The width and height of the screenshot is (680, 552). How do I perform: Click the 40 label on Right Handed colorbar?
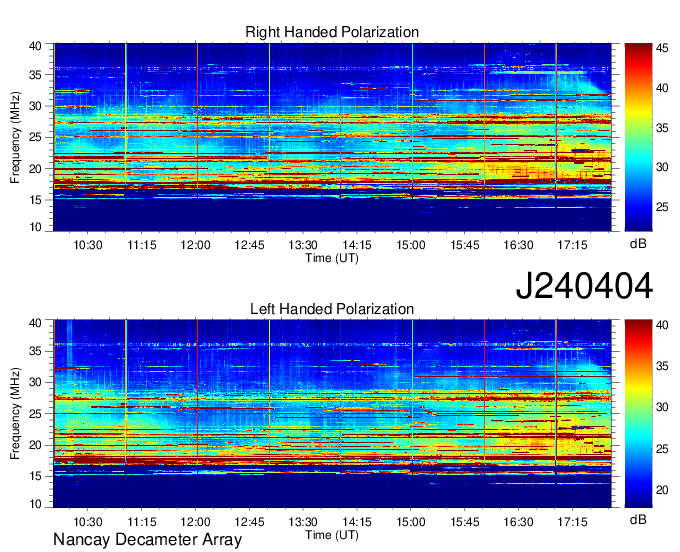(x=662, y=88)
